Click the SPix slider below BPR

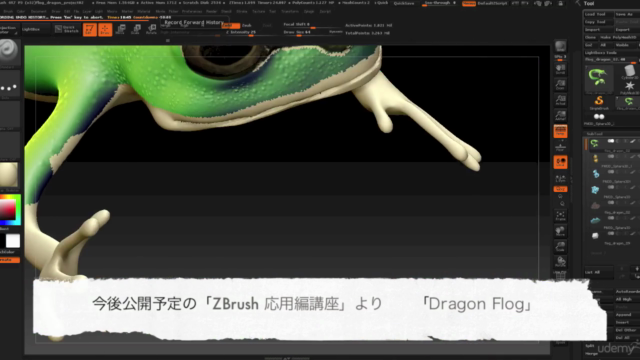click(560, 58)
